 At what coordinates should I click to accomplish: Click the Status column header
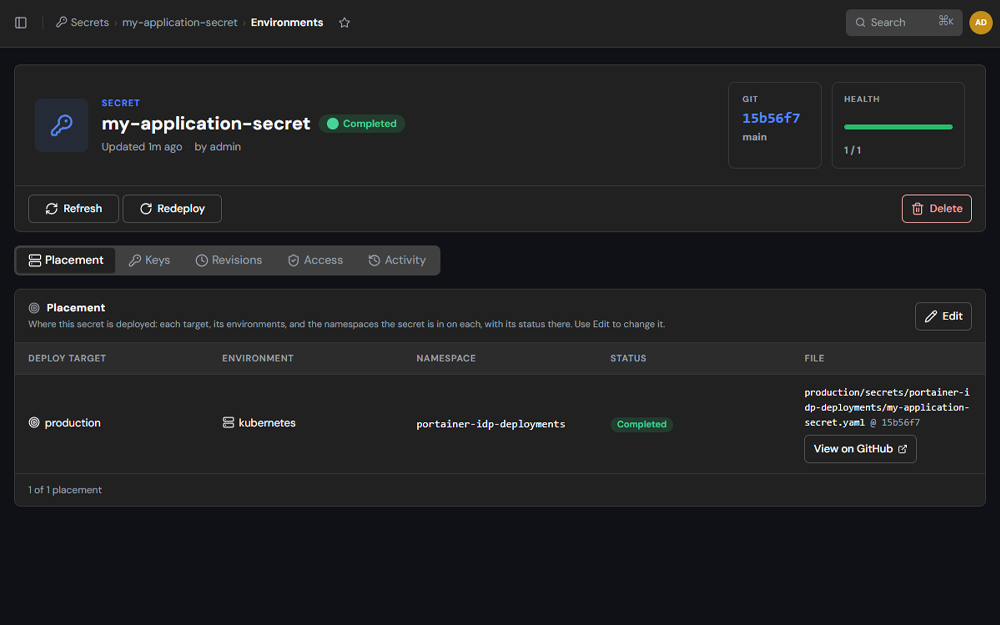tap(628, 358)
